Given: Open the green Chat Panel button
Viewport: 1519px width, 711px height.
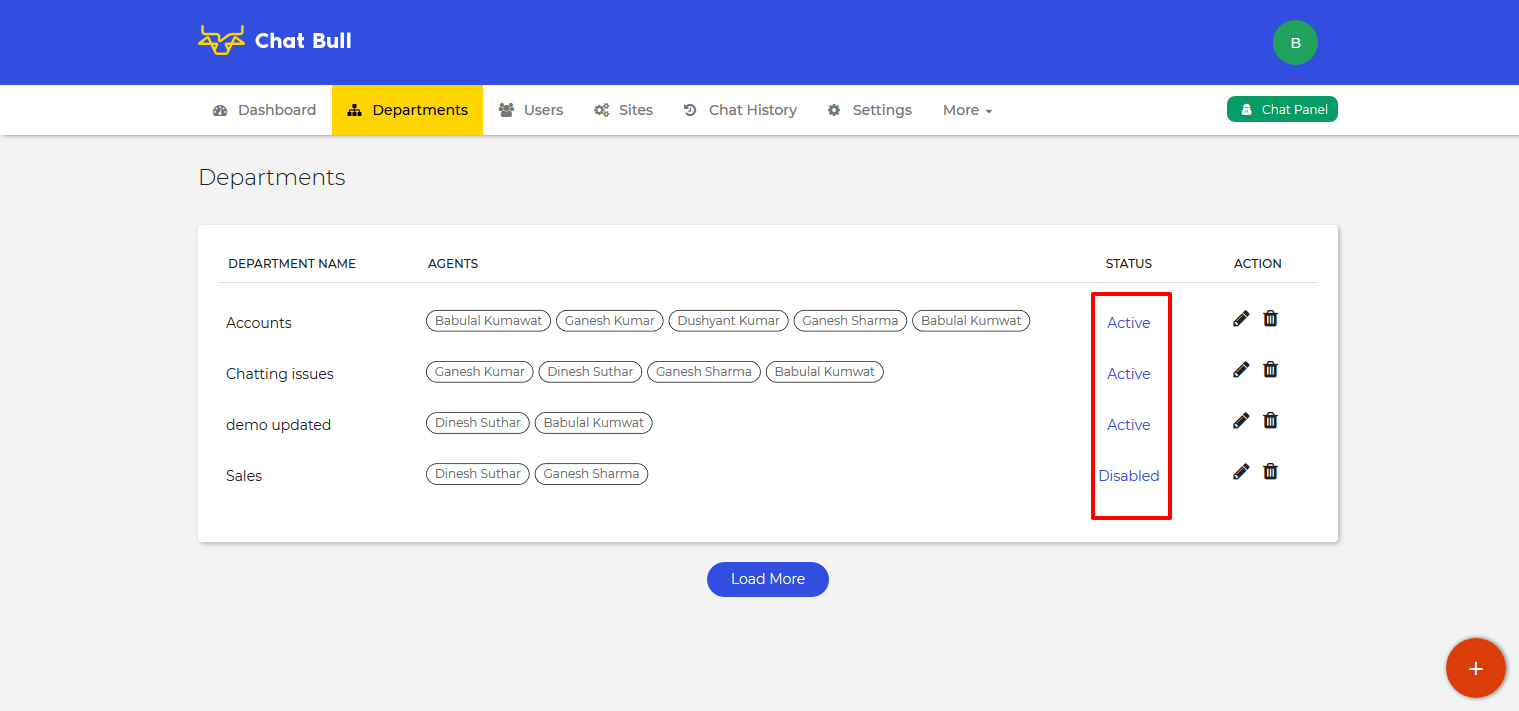Looking at the screenshot, I should pos(1282,109).
